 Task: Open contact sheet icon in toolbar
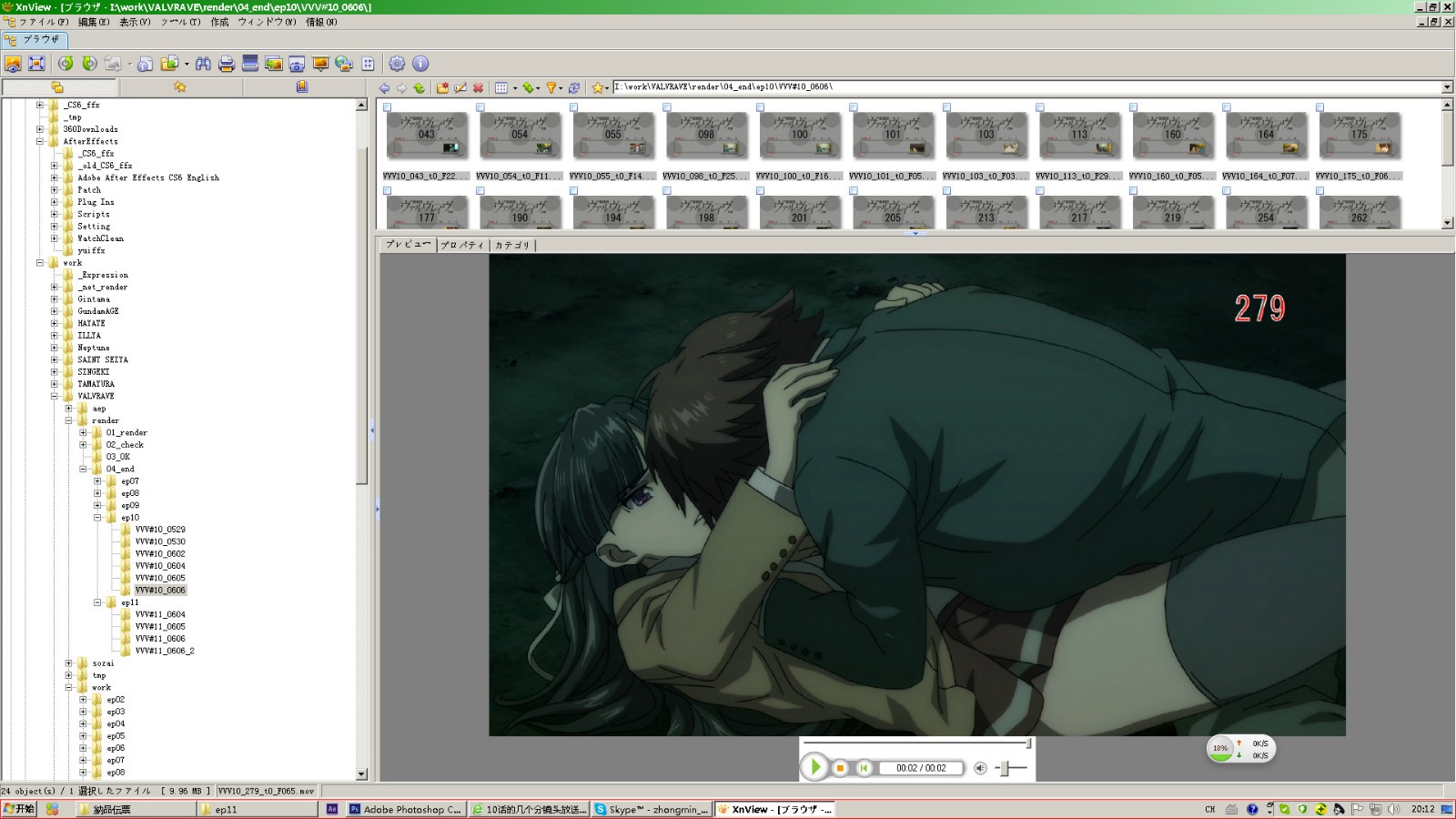368,64
